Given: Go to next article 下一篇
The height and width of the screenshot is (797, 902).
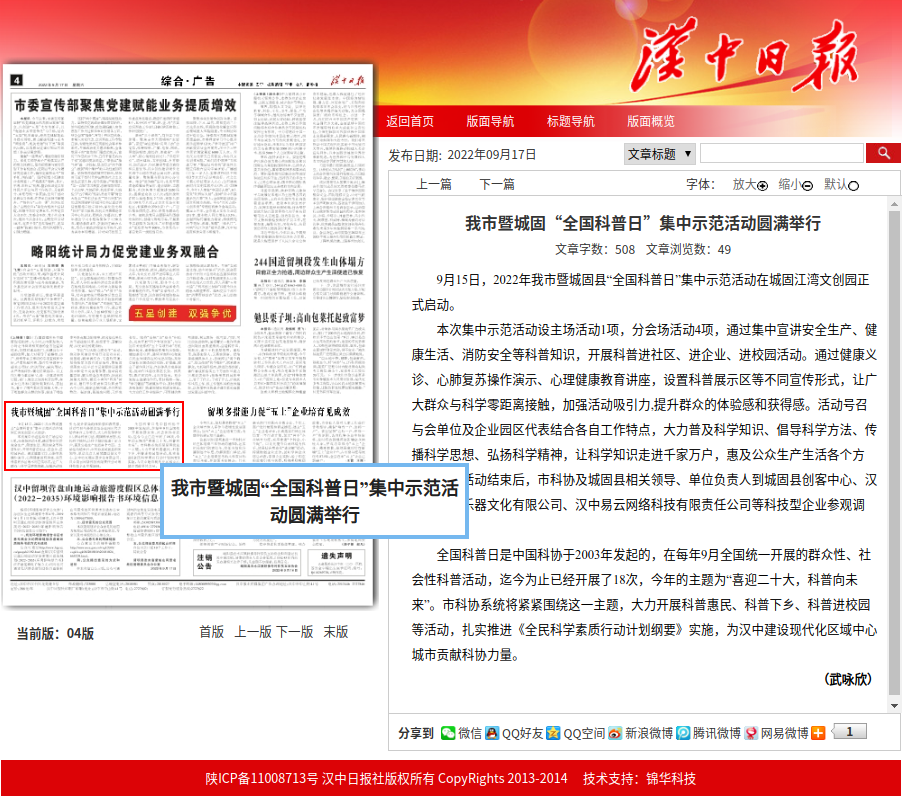Looking at the screenshot, I should (x=497, y=184).
